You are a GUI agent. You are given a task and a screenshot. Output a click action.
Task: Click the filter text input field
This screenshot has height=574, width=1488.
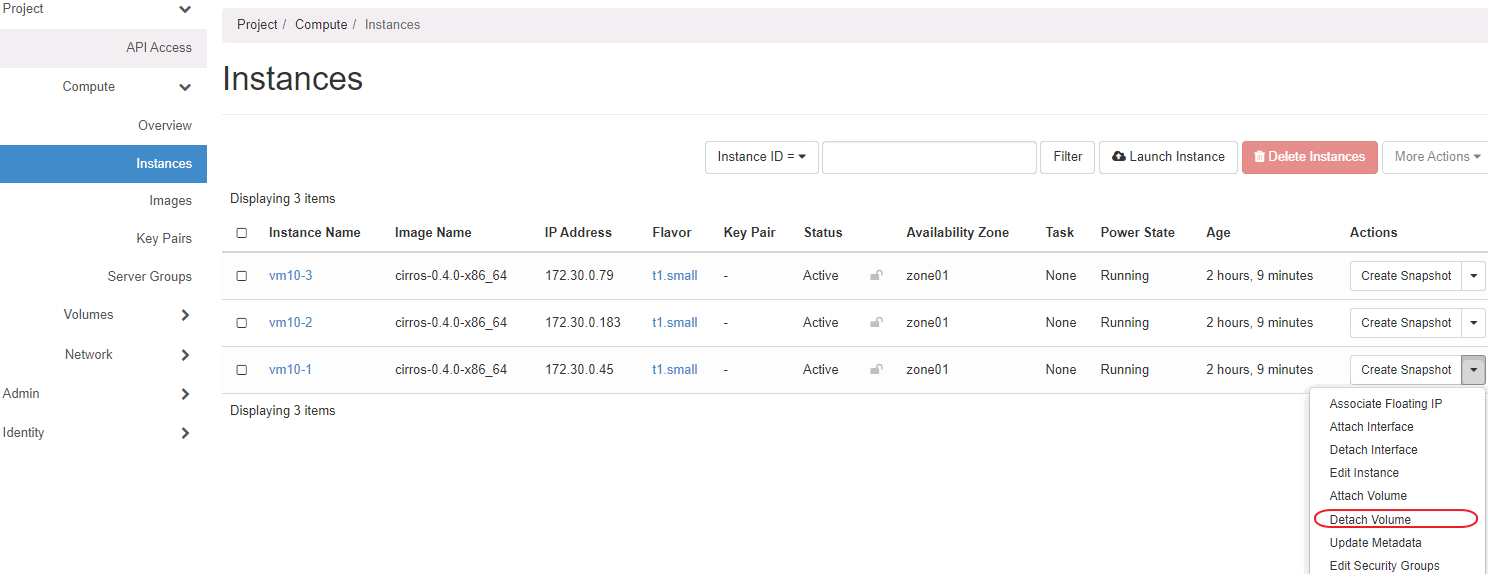(928, 157)
